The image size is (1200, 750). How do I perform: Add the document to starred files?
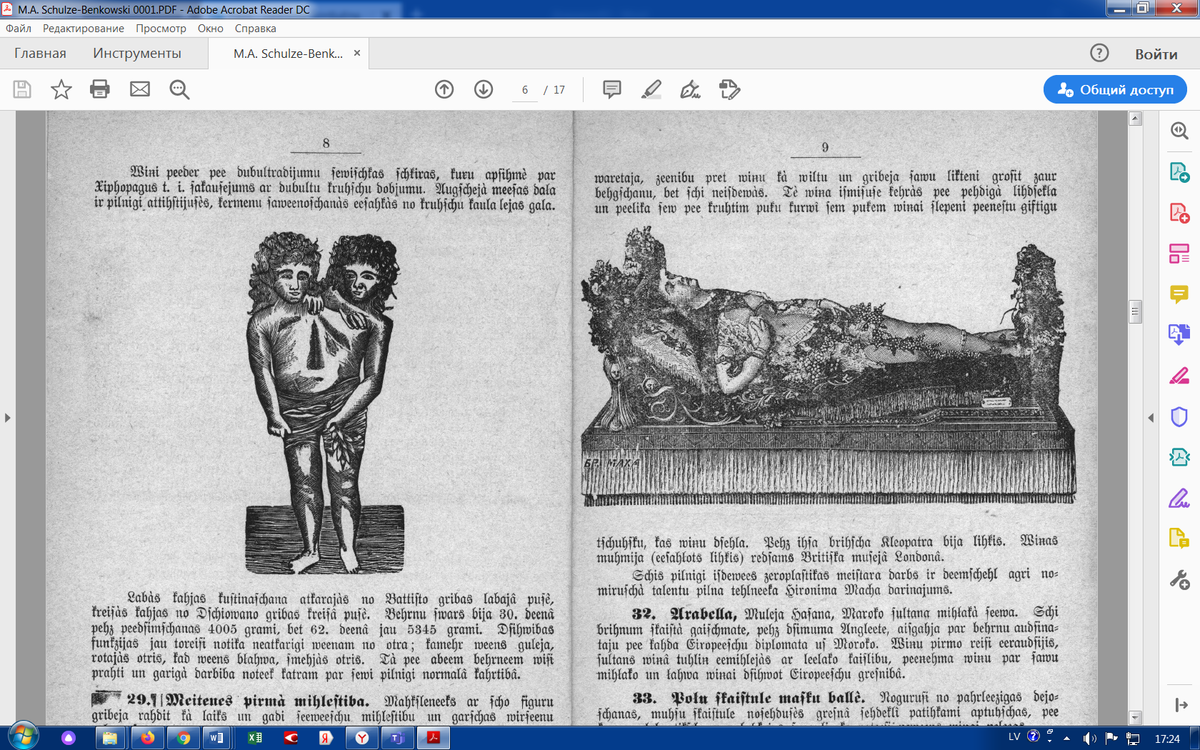click(x=61, y=90)
